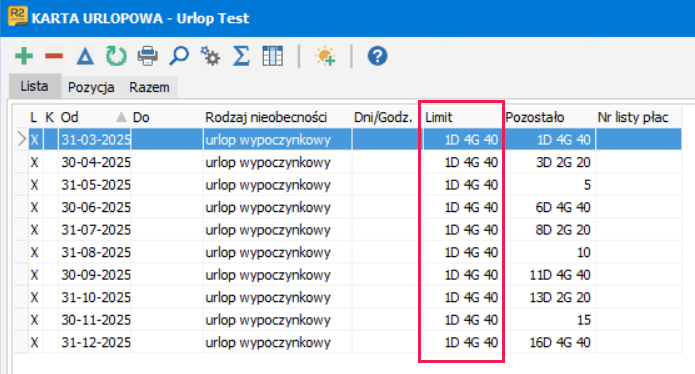Click Pozostało value 10 in 31-08-2025 row
The image size is (695, 374).
tap(584, 253)
